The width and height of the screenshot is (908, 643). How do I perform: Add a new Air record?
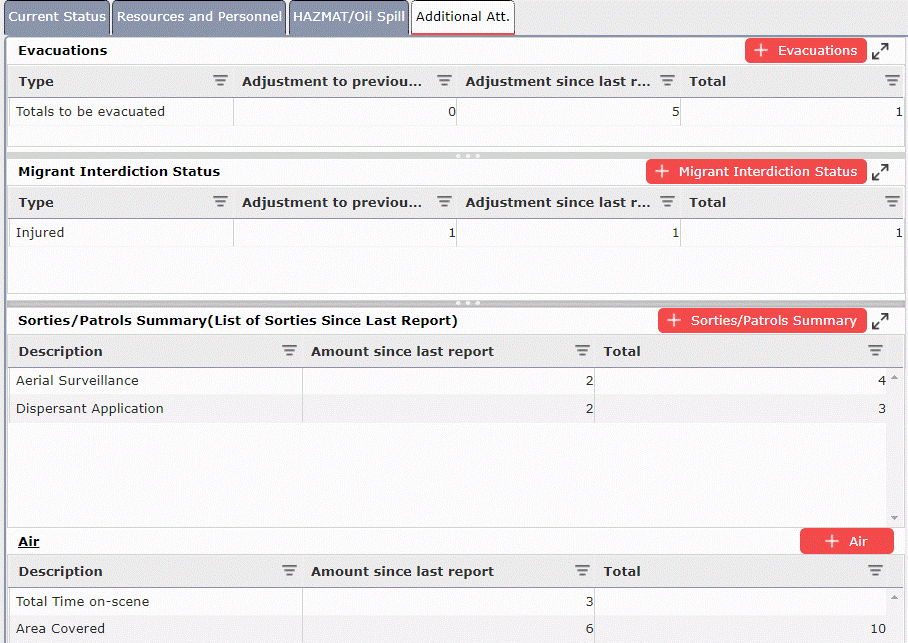pos(846,540)
